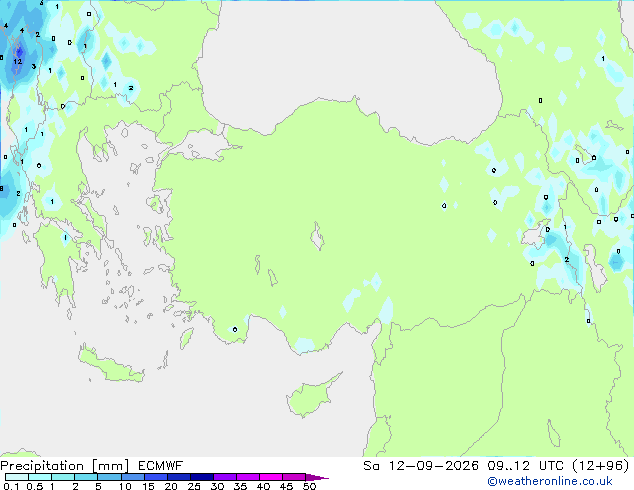Screen dimensions: 634x490
Task: Click the 12 mm precipitation value on map
Action: 17,61
